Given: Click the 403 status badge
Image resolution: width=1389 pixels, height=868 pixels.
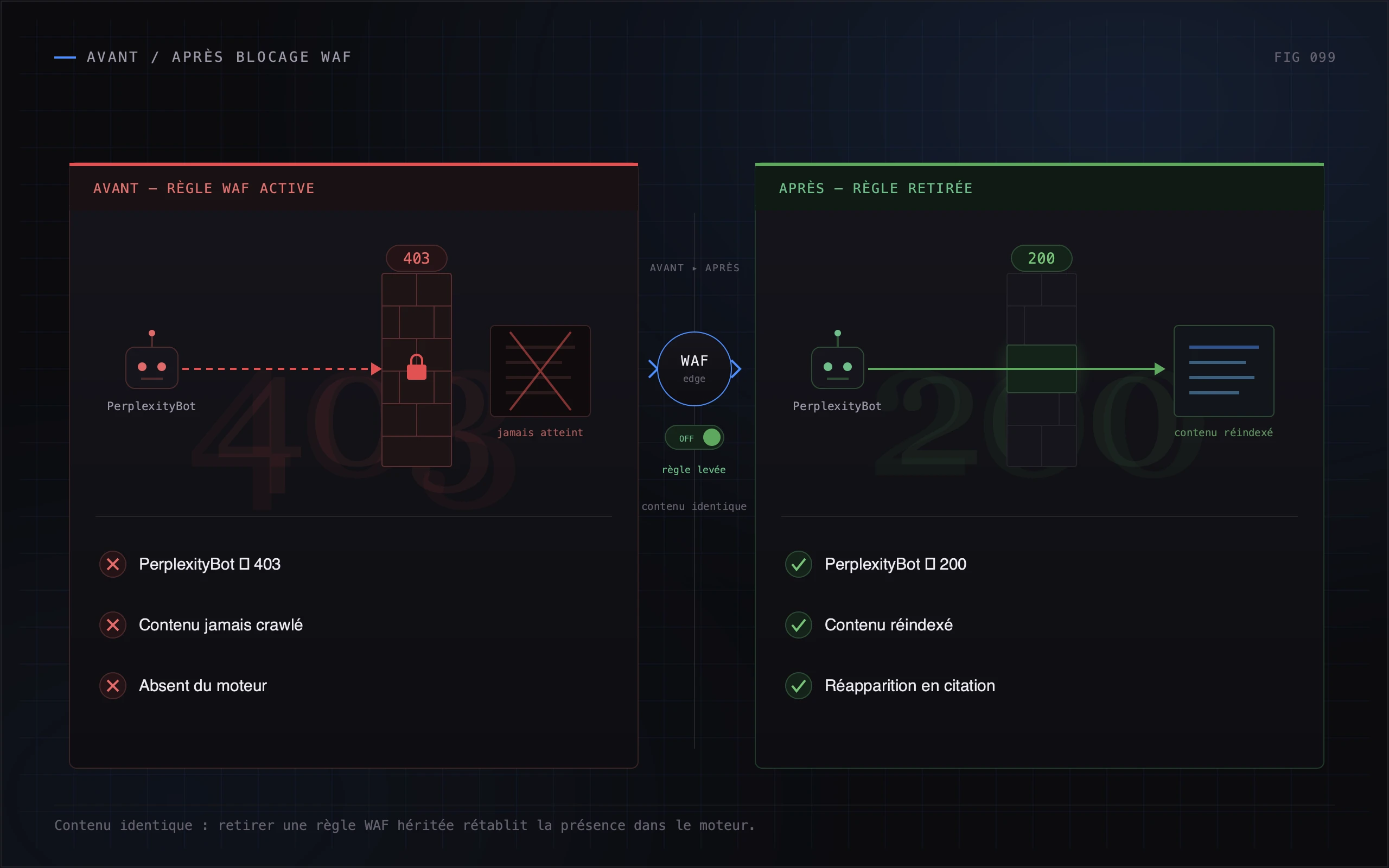Looking at the screenshot, I should pos(417,258).
